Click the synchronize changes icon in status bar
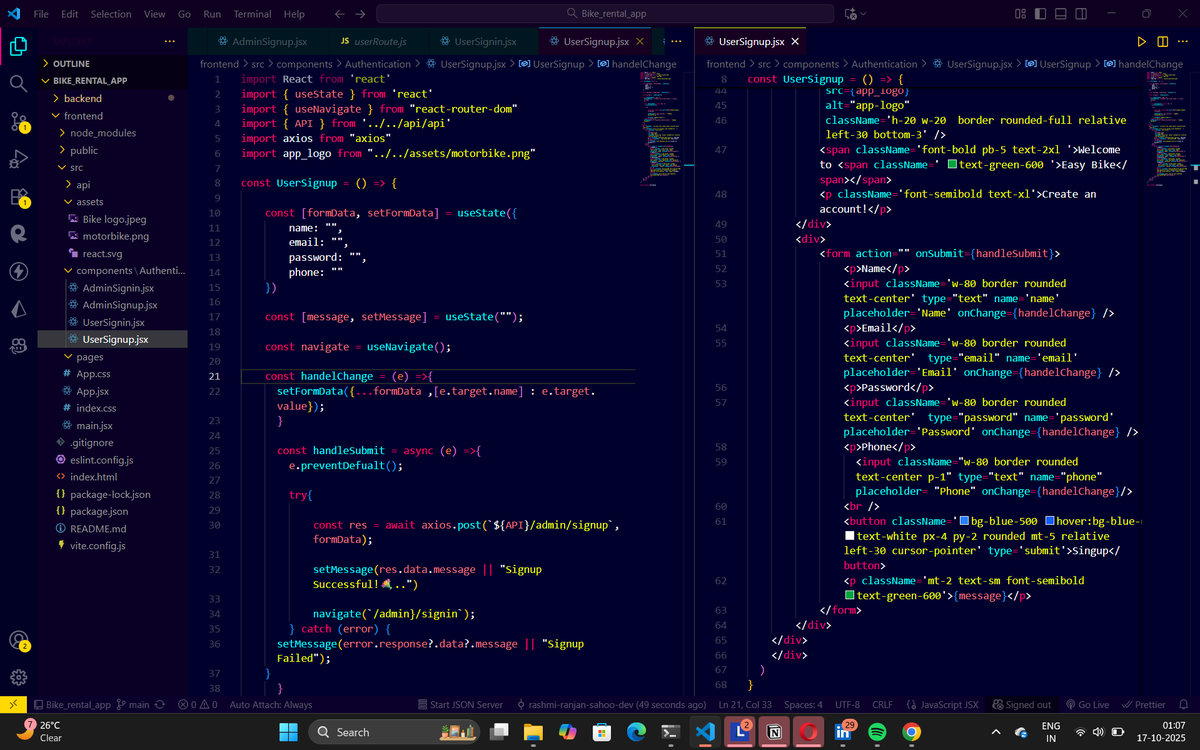 tap(158, 705)
